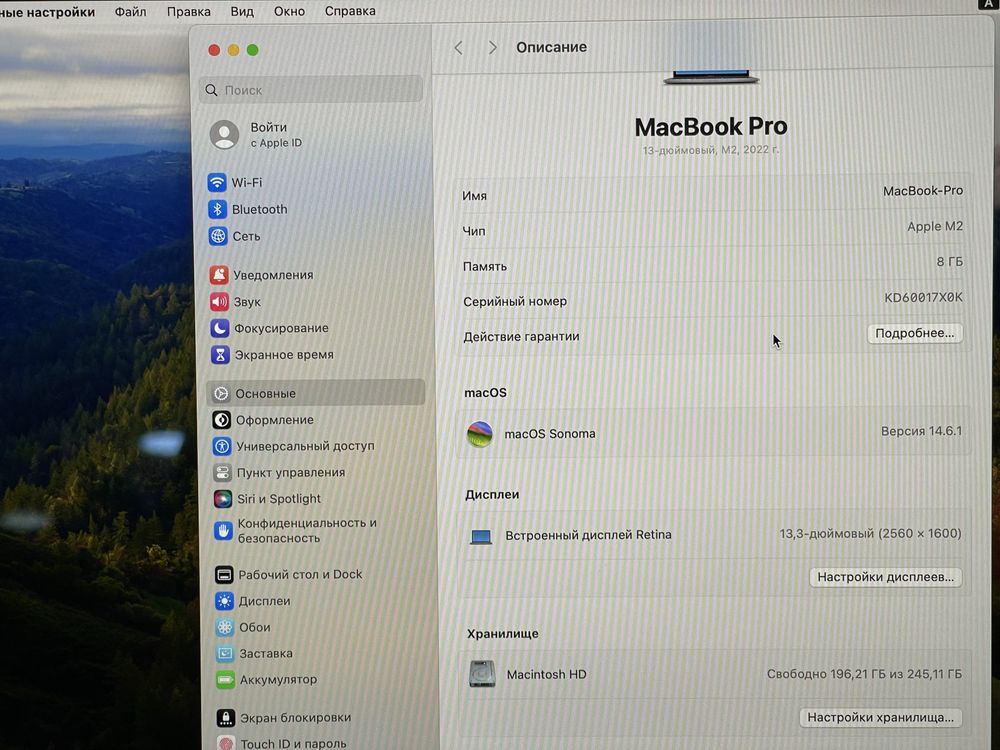Click the Touch ID и пароль fingerprint icon

pos(226,744)
